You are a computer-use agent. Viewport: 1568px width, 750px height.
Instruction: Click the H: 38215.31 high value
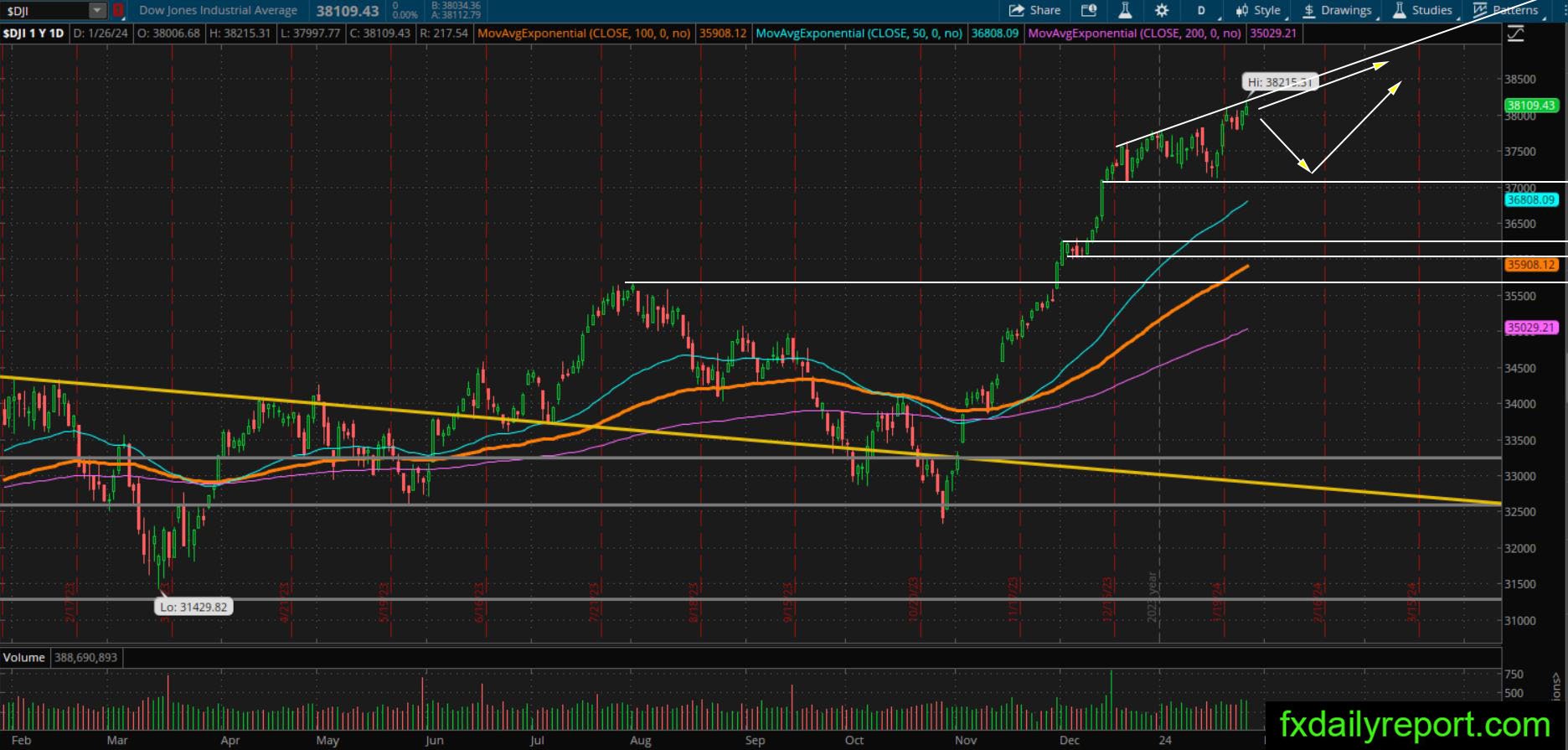(240, 34)
